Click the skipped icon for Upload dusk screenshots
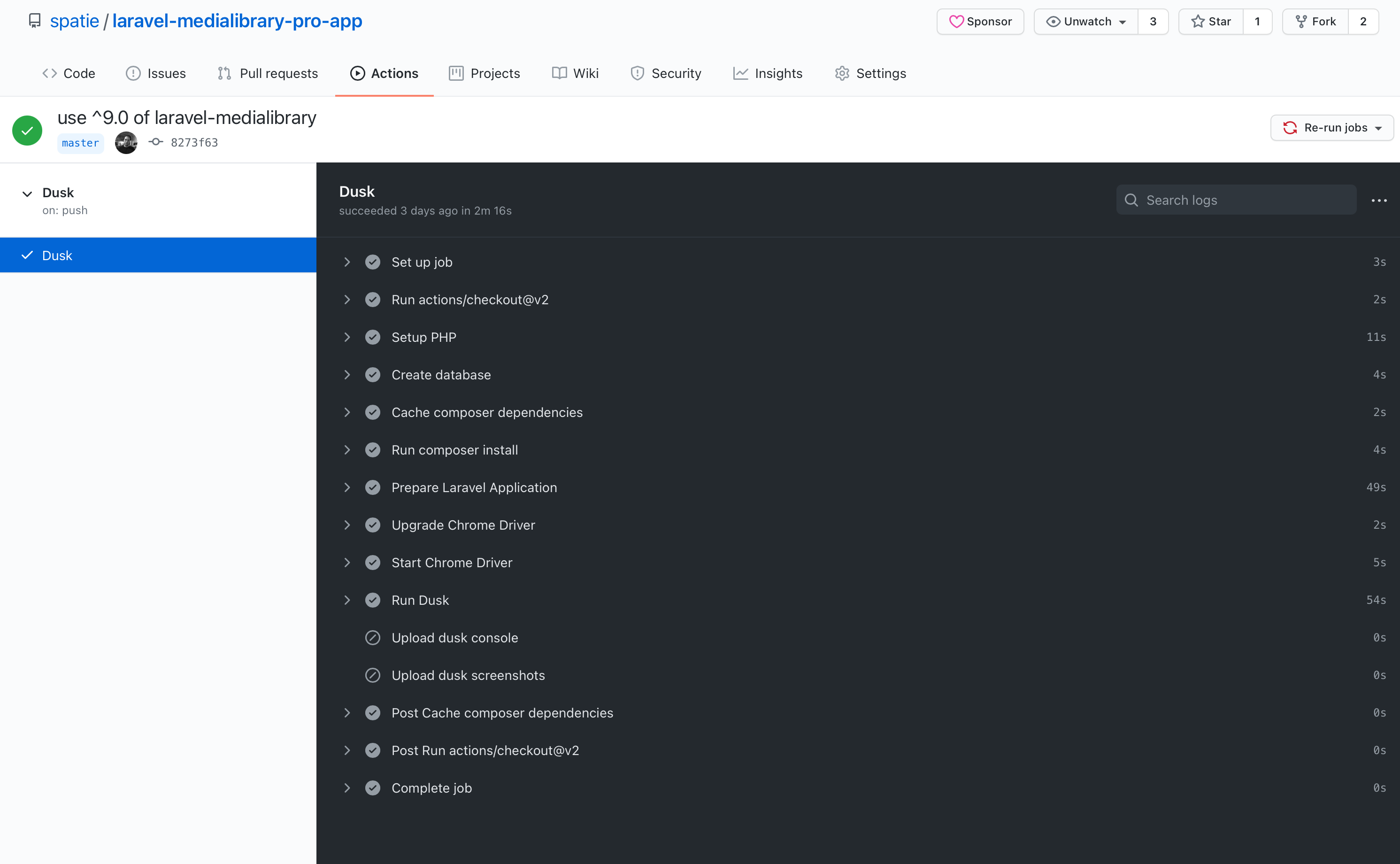Screen dimensions: 1400x864 (372, 675)
